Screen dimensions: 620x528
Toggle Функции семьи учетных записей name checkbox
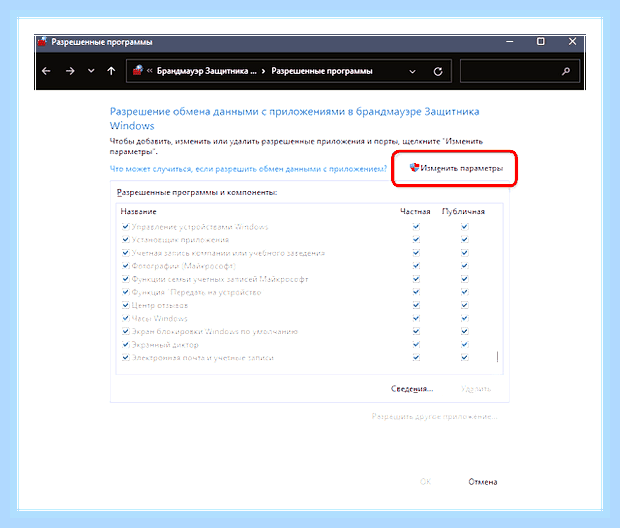coord(126,279)
